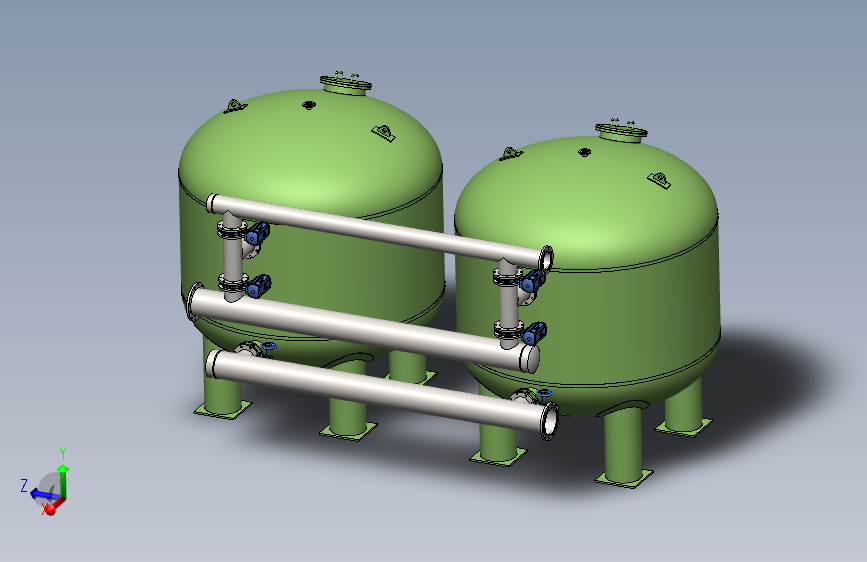Select the flanged open end of the lowest header pipe
This screenshot has height=562, width=867.
coord(550,422)
